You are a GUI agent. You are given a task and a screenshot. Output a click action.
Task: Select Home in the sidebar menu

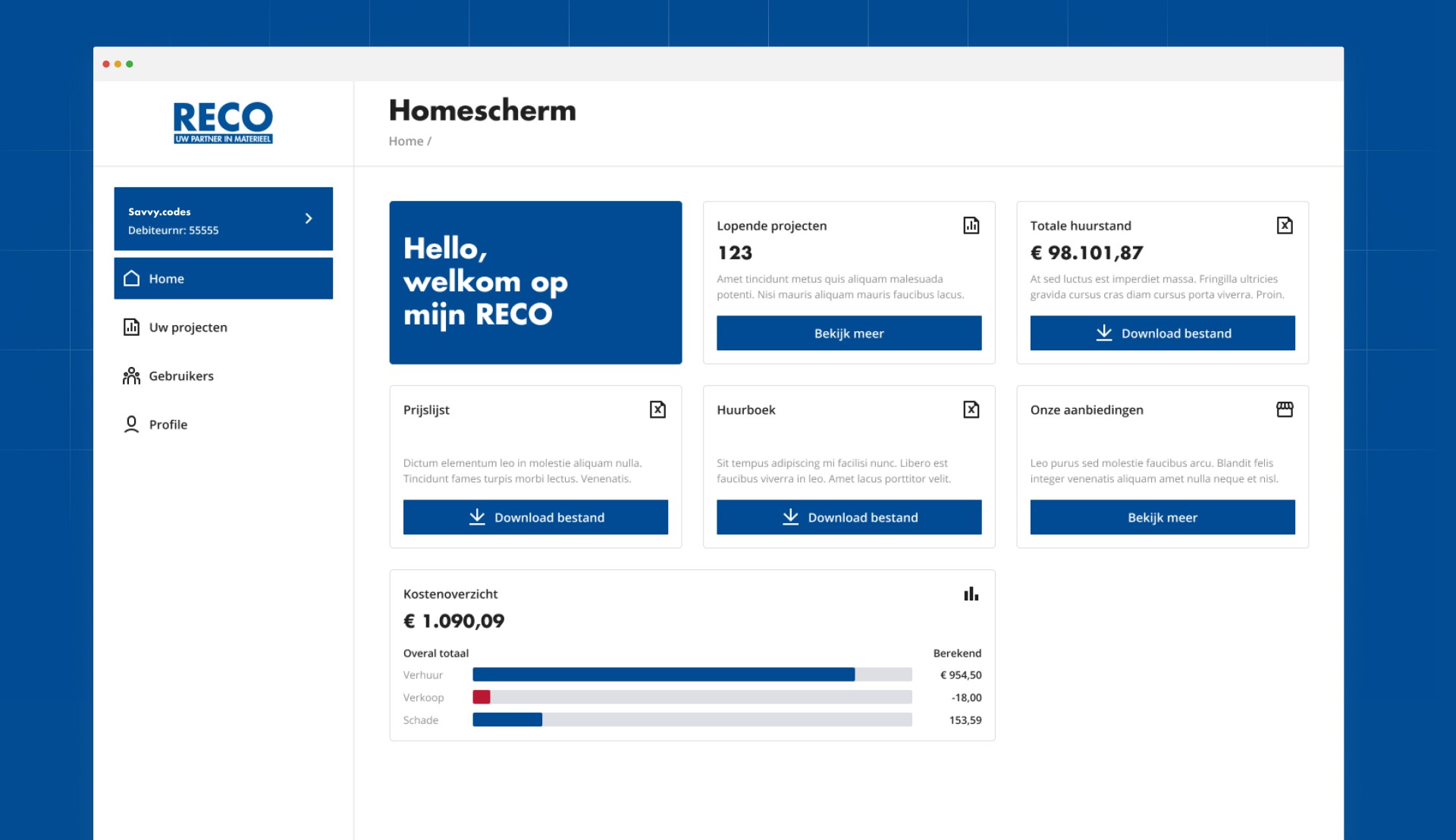224,278
